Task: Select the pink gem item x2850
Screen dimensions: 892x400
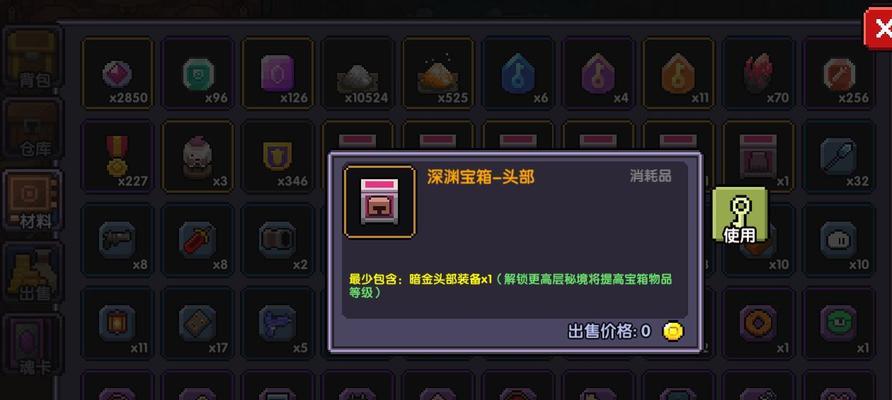Action: pyautogui.click(x=117, y=73)
